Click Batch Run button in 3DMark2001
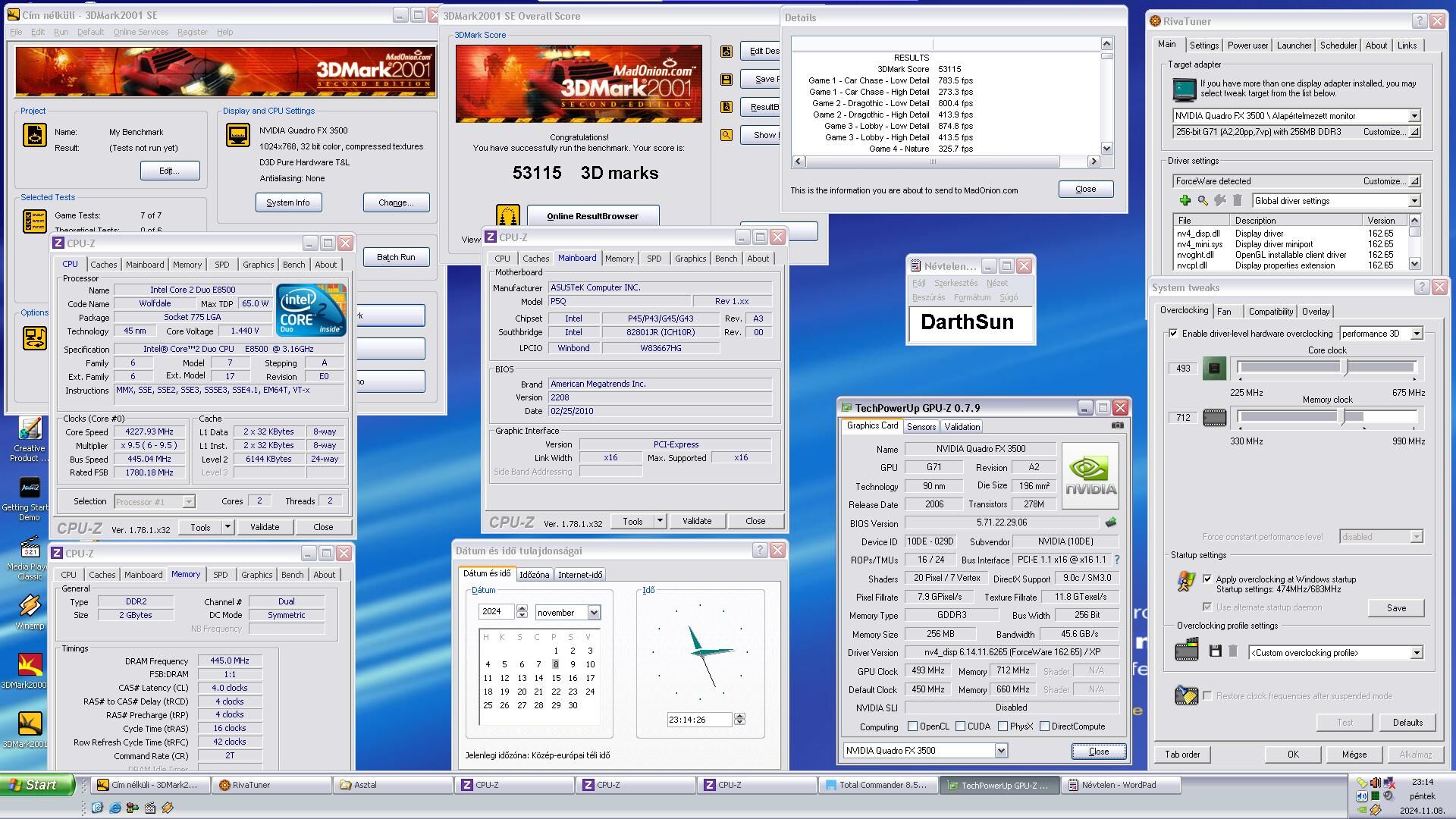Viewport: 1456px width, 819px height. pos(396,257)
